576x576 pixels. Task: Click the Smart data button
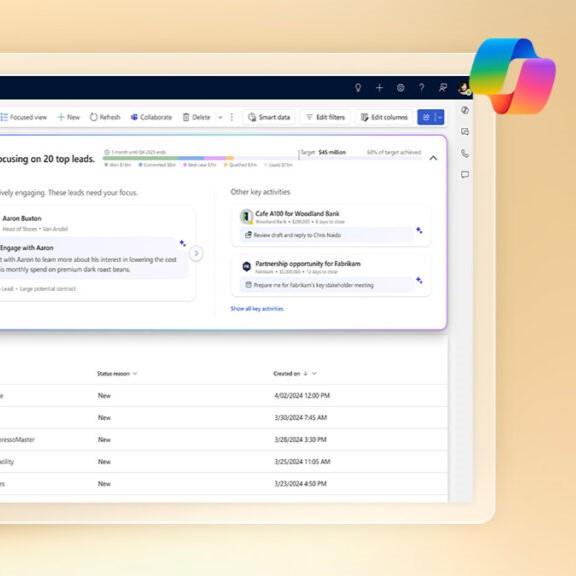[x=269, y=117]
